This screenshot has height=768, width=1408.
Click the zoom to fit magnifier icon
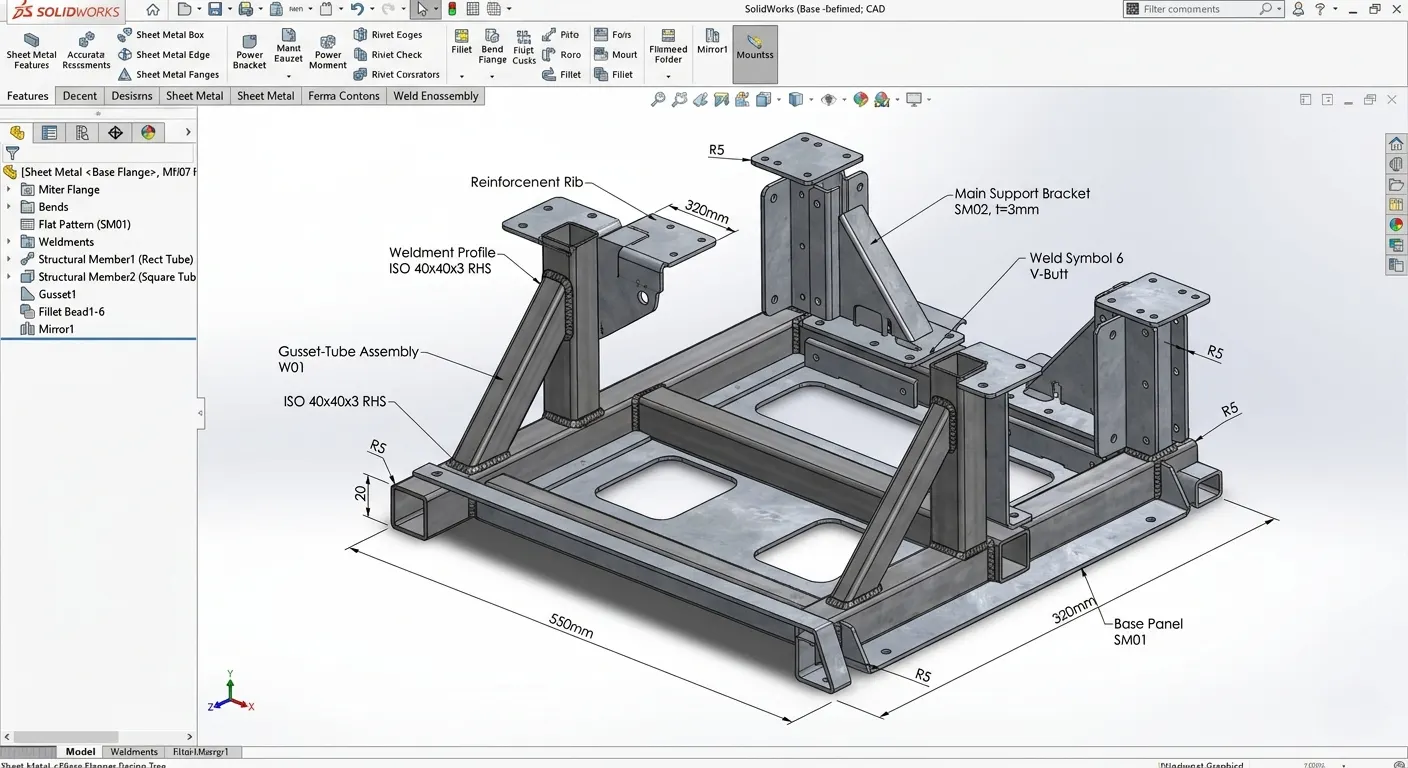point(658,99)
